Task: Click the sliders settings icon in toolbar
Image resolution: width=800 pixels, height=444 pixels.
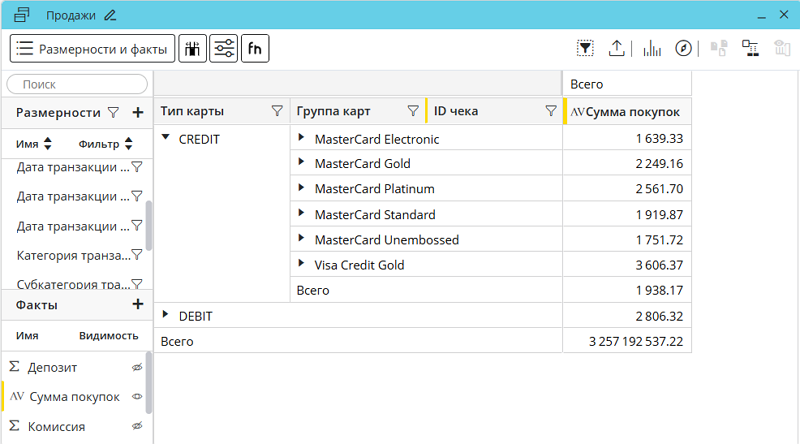Action: pyautogui.click(x=224, y=48)
